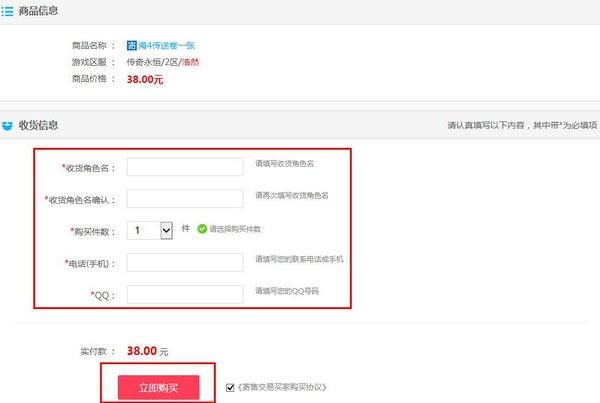Click the 38.00元 product price text
The width and height of the screenshot is (600, 403).
coord(145,80)
